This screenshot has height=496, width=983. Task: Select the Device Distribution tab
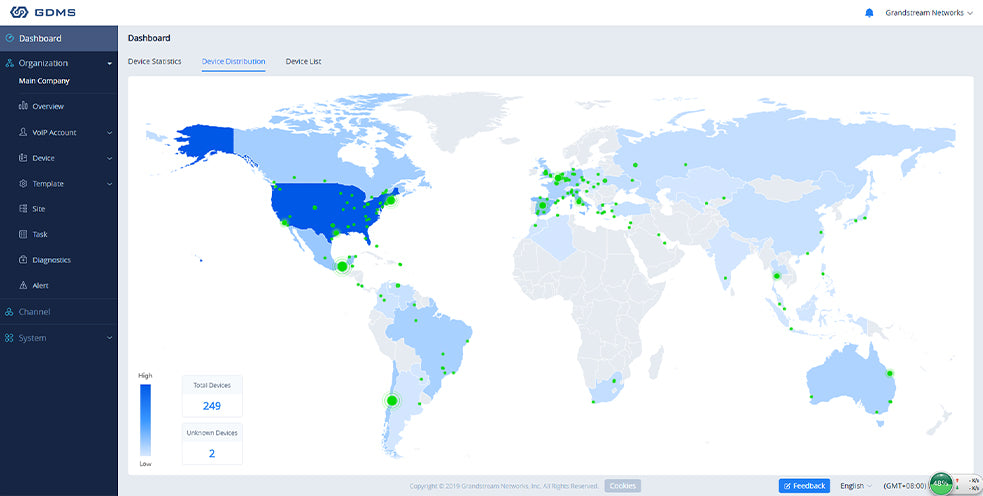click(233, 61)
